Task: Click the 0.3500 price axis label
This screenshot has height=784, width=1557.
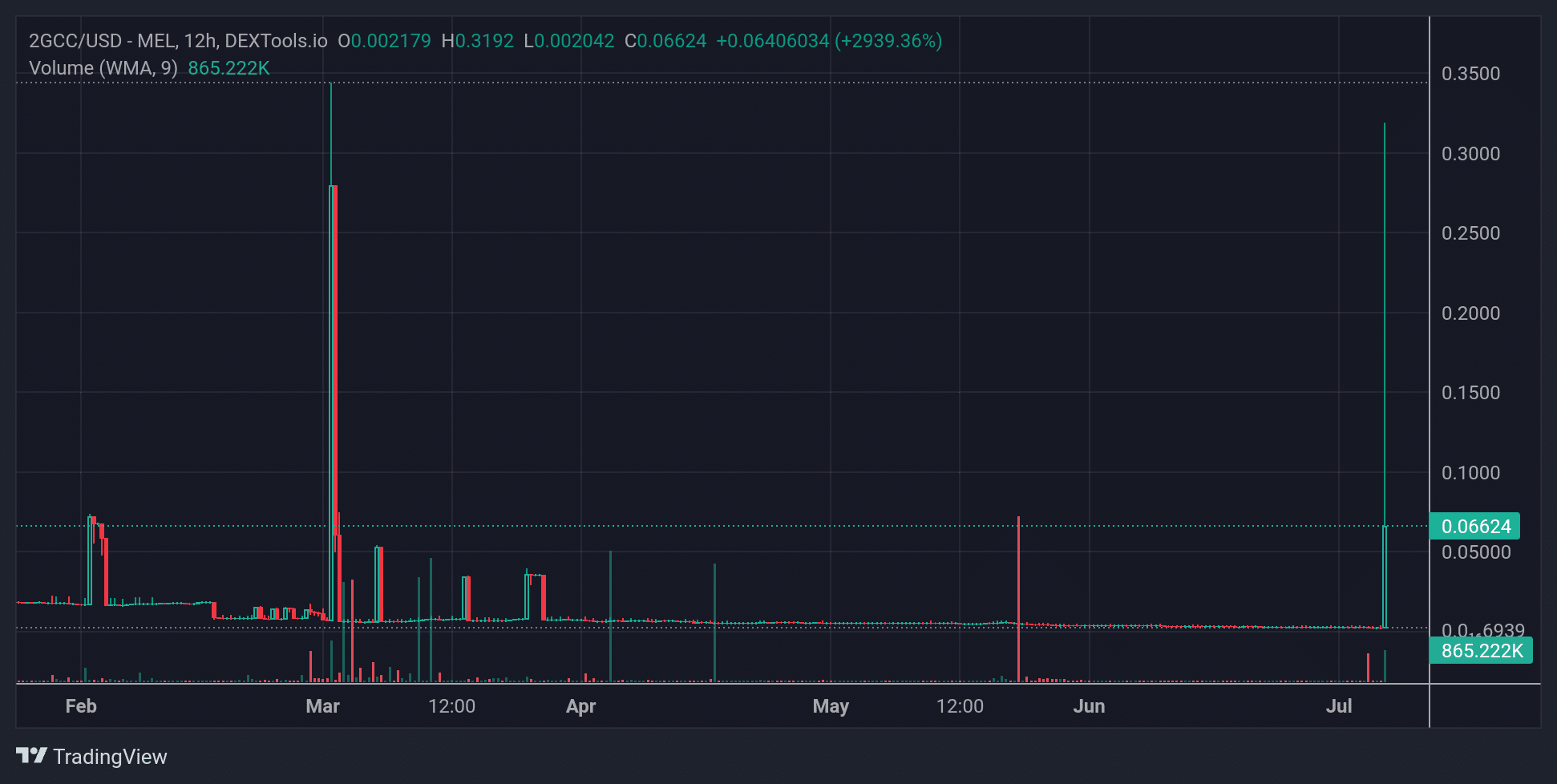Action: click(x=1470, y=74)
